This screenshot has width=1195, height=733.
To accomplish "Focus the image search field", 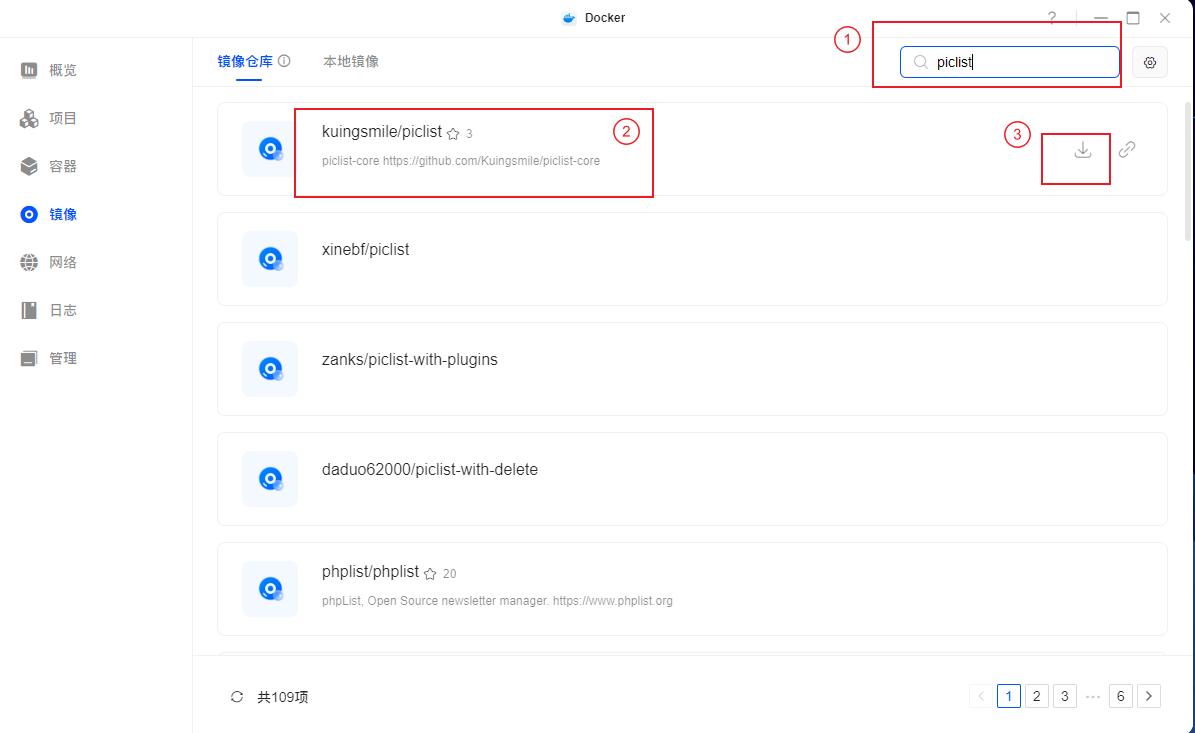I will pyautogui.click(x=1009, y=62).
